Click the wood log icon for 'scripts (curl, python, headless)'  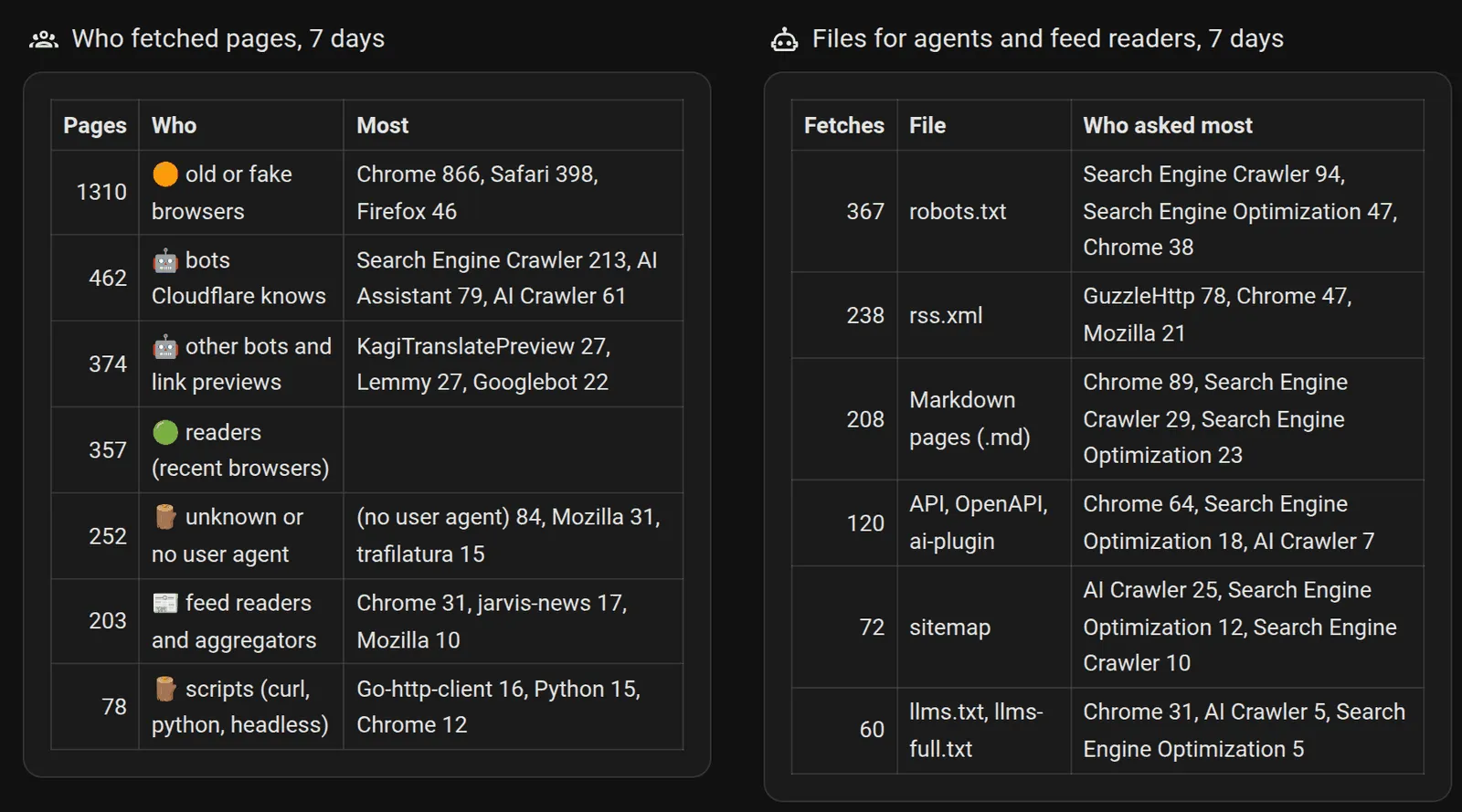[x=165, y=689]
